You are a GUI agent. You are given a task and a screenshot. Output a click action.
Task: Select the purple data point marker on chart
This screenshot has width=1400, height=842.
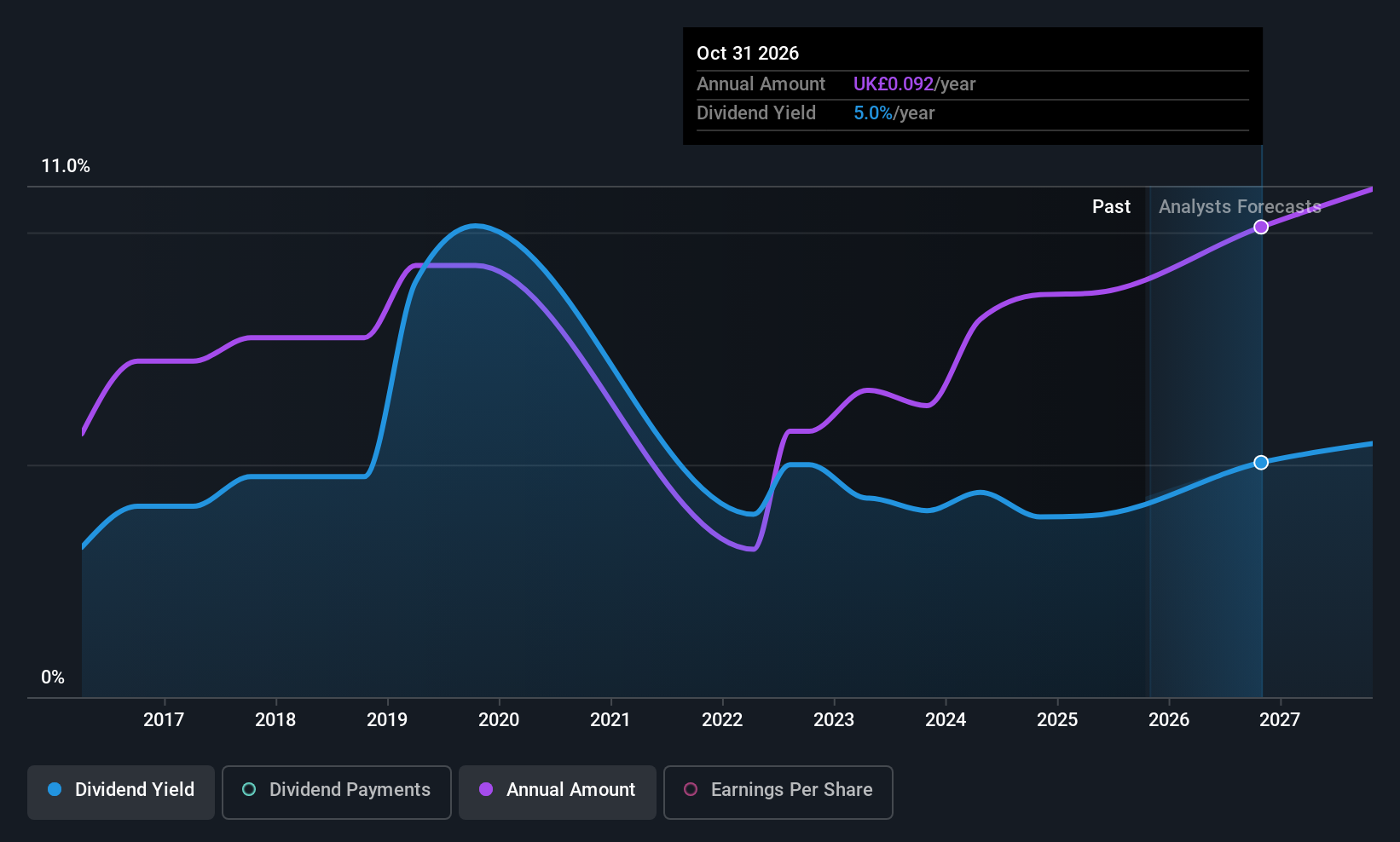[1261, 227]
